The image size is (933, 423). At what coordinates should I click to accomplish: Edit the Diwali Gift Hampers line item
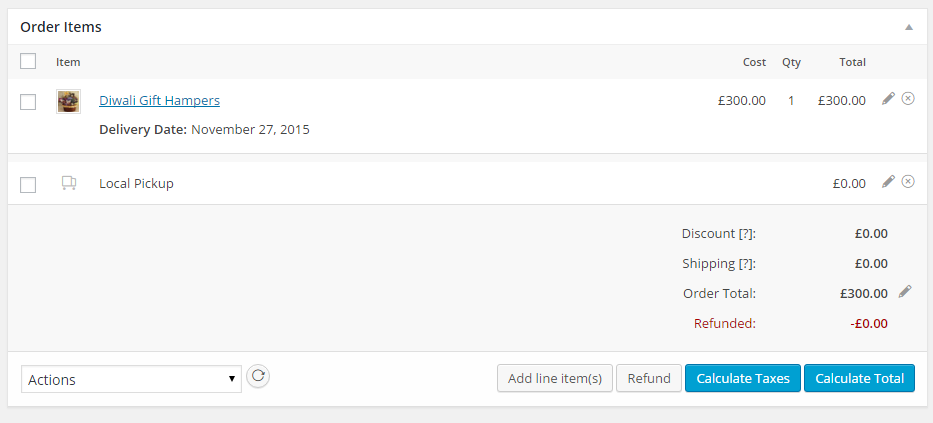click(888, 99)
